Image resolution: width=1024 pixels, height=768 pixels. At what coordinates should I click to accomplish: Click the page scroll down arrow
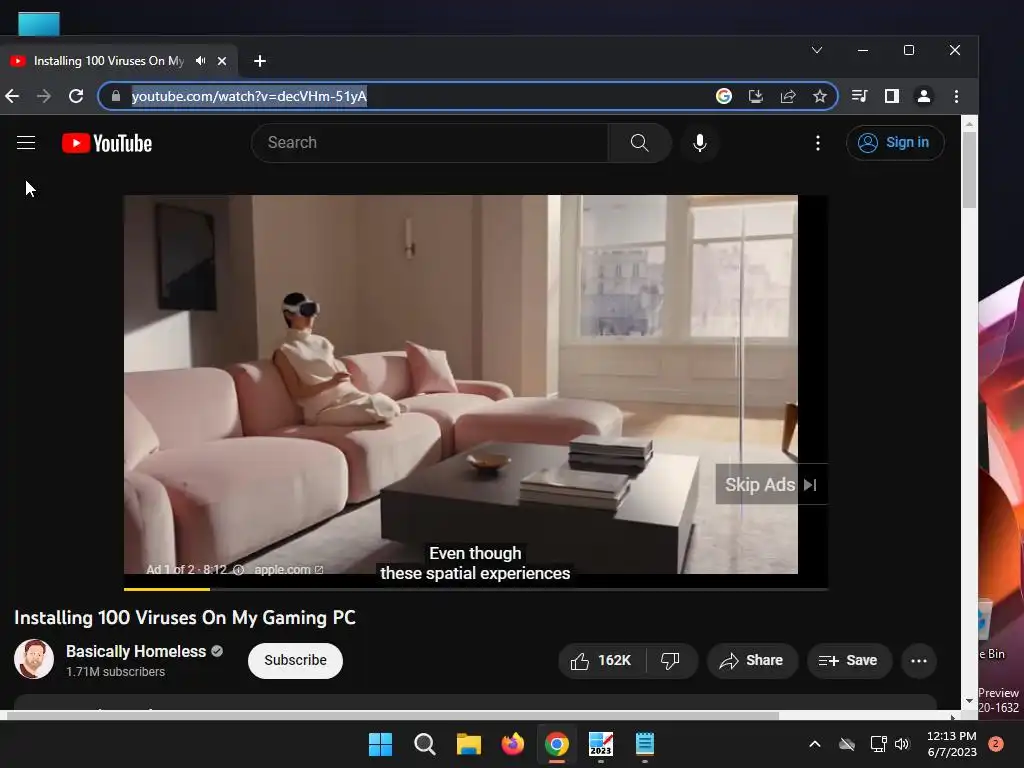click(x=969, y=701)
